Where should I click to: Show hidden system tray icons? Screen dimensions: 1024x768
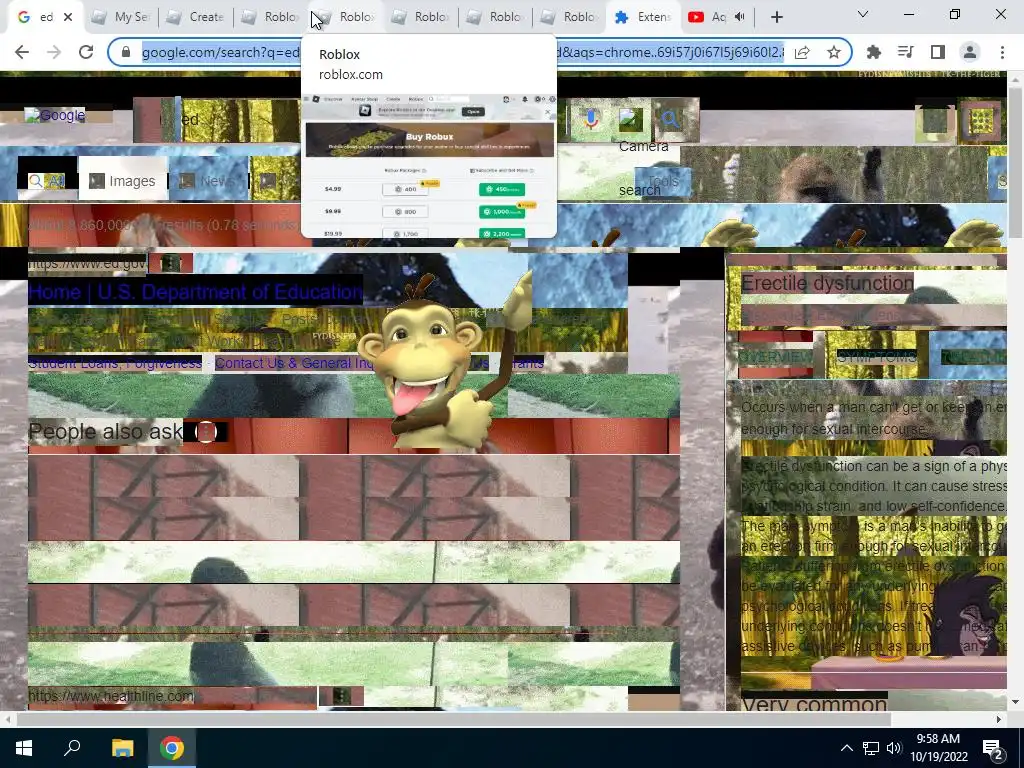click(846, 748)
